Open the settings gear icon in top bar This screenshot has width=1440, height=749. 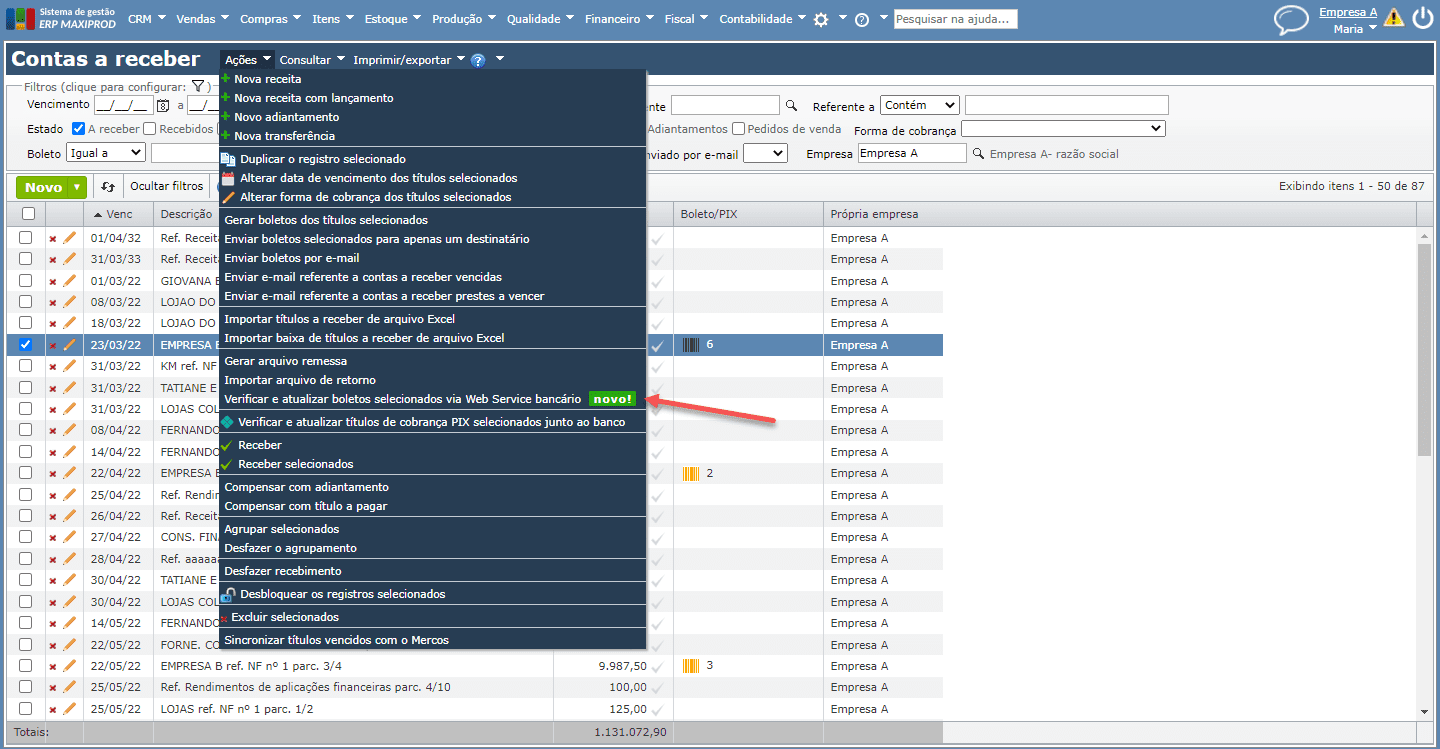821,19
